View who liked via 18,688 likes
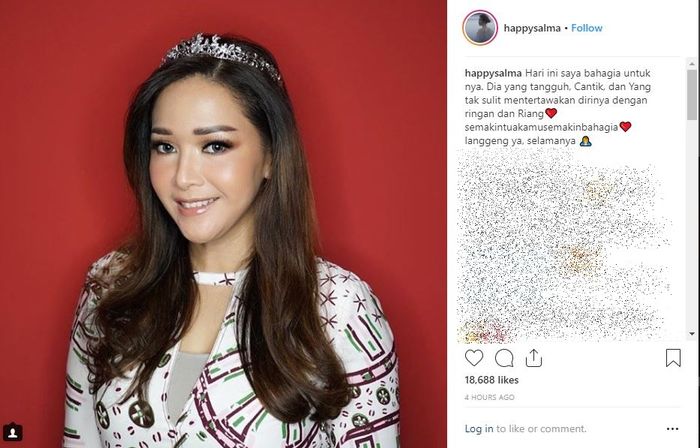This screenshot has height=448, width=700. coord(492,380)
